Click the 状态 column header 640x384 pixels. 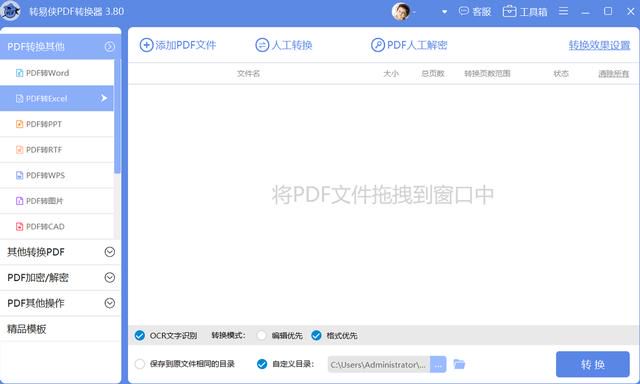point(561,73)
